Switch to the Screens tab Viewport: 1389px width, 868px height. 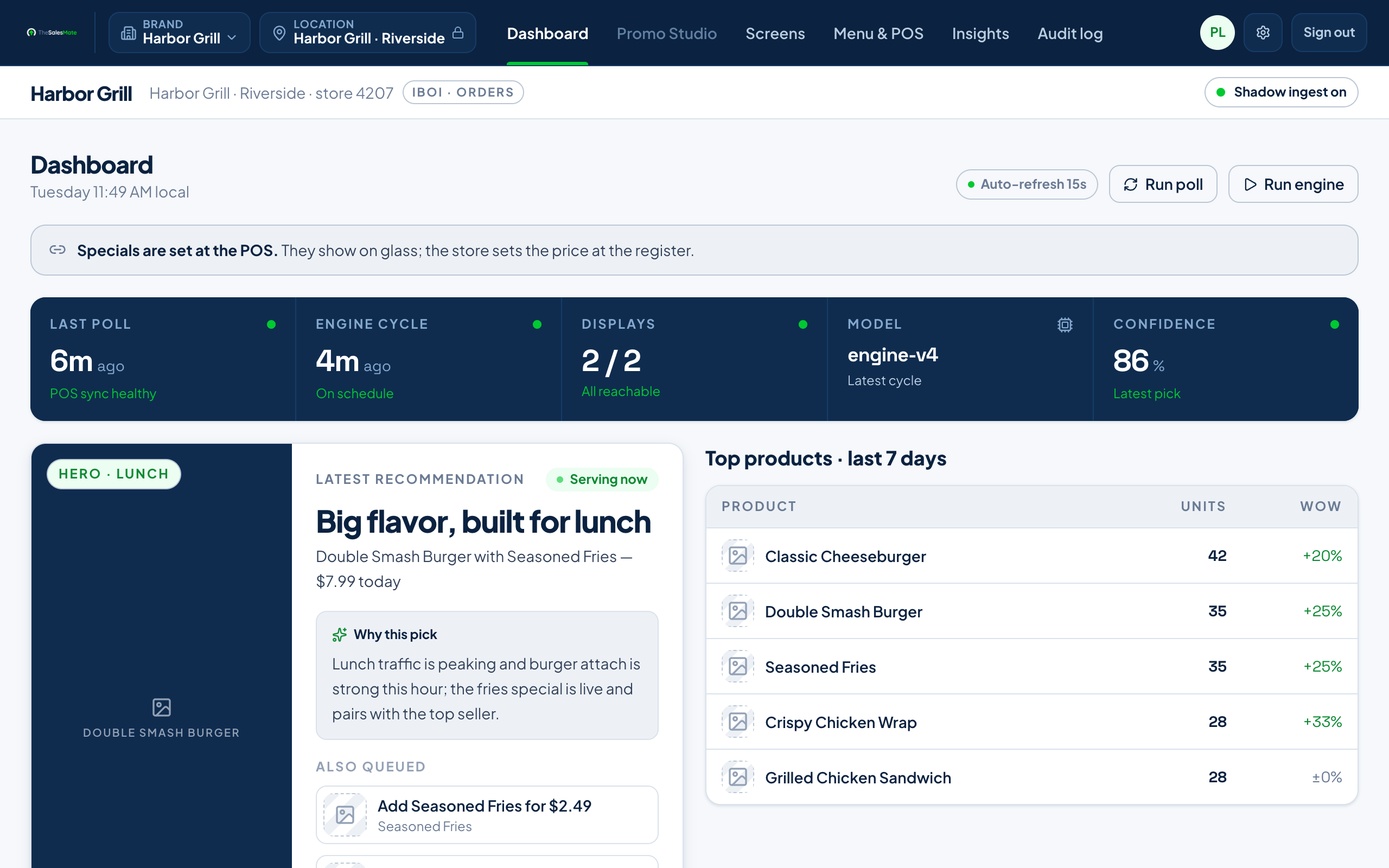(775, 33)
